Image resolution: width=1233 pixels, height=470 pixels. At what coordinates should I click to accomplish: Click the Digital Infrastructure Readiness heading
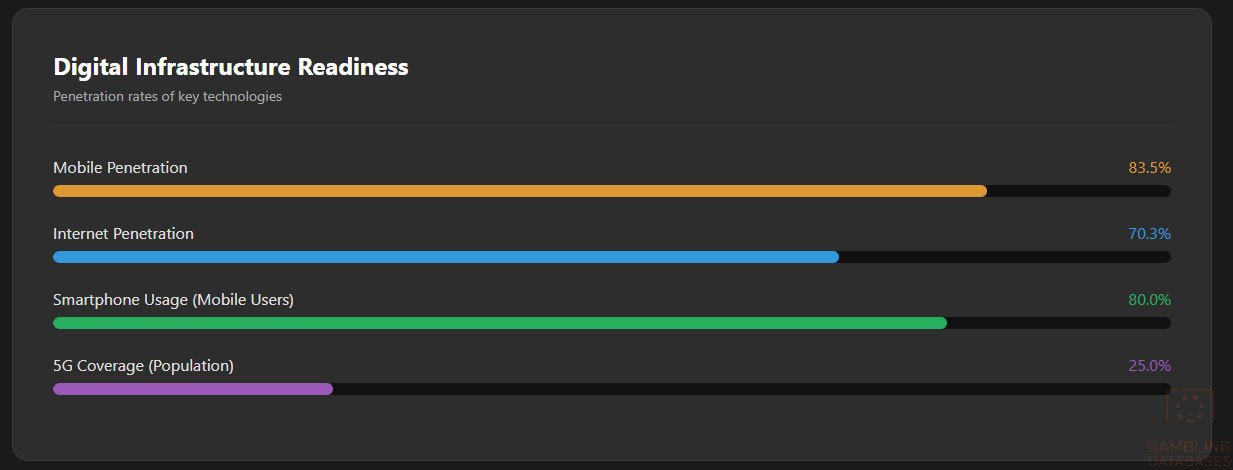point(231,67)
